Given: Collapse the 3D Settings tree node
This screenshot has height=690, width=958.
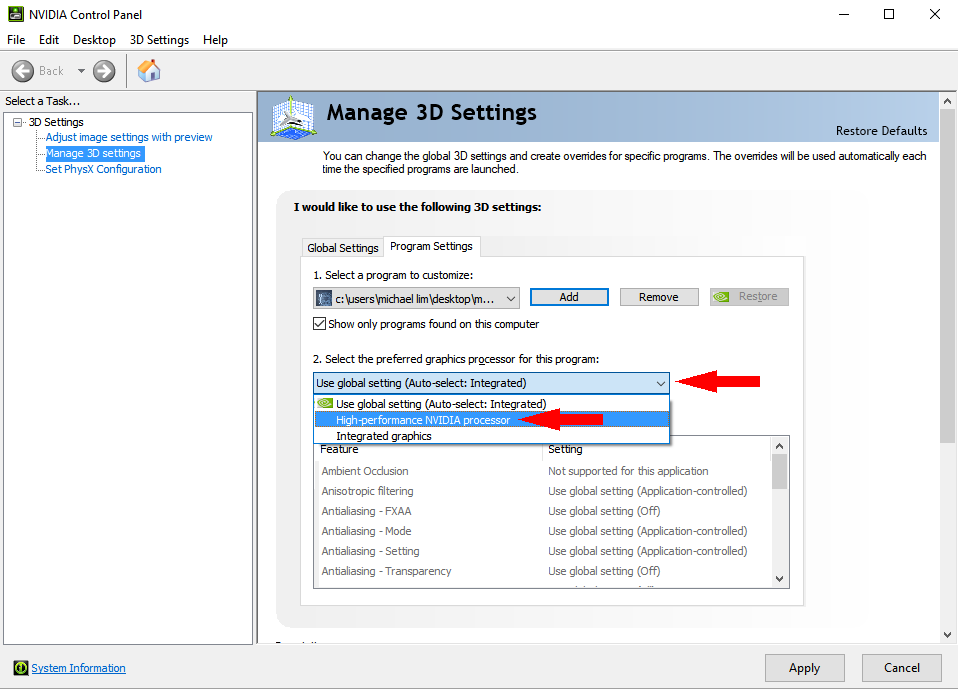Looking at the screenshot, I should (x=17, y=122).
